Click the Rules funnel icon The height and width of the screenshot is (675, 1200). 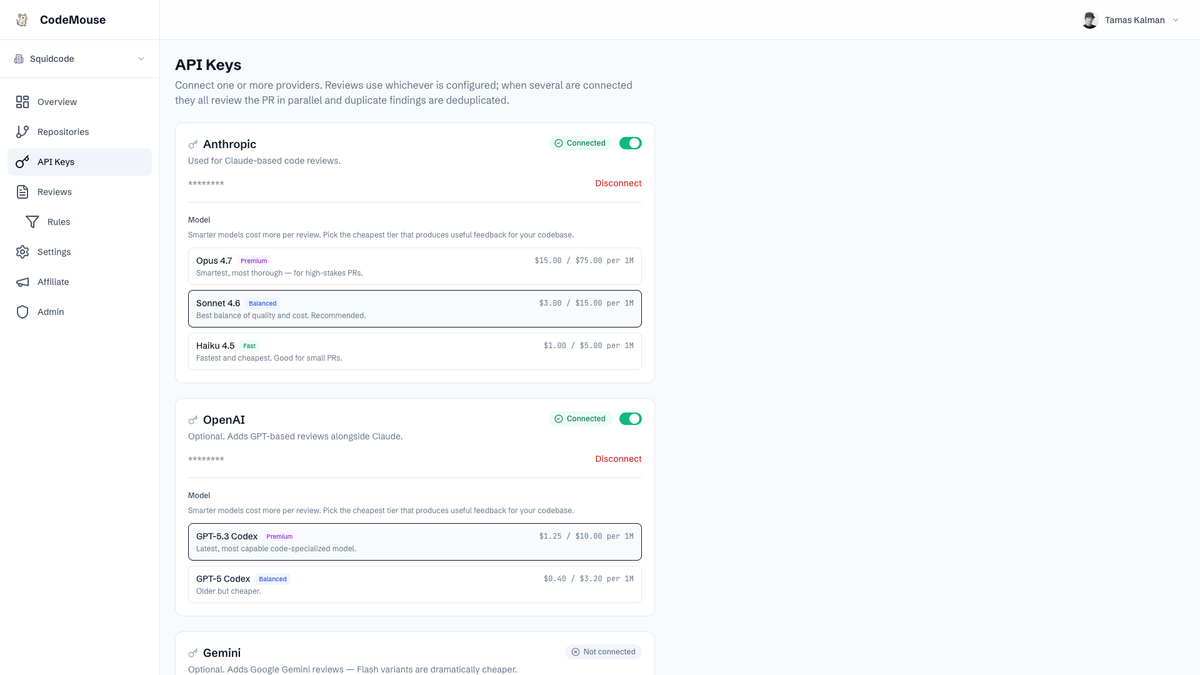tap(32, 222)
